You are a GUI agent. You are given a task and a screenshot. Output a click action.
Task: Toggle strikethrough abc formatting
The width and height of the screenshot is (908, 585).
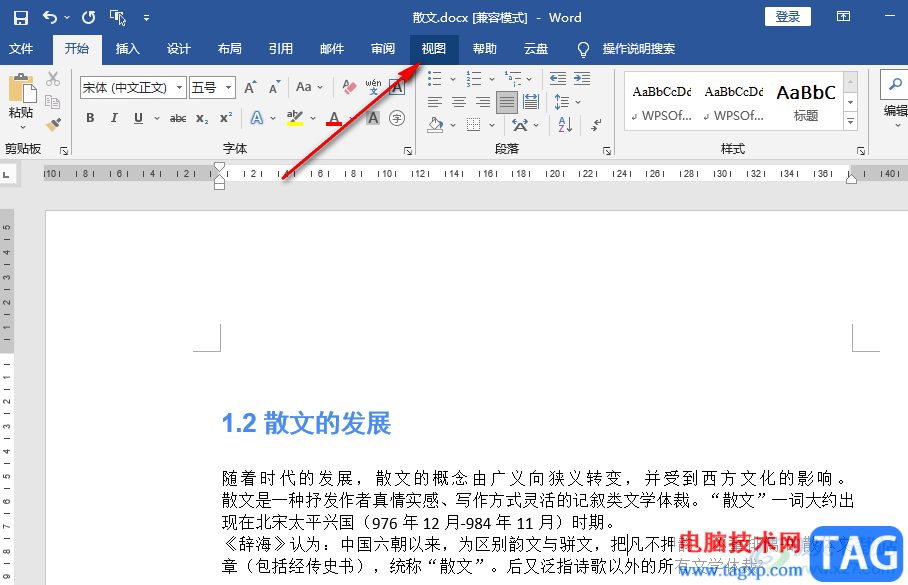point(178,118)
